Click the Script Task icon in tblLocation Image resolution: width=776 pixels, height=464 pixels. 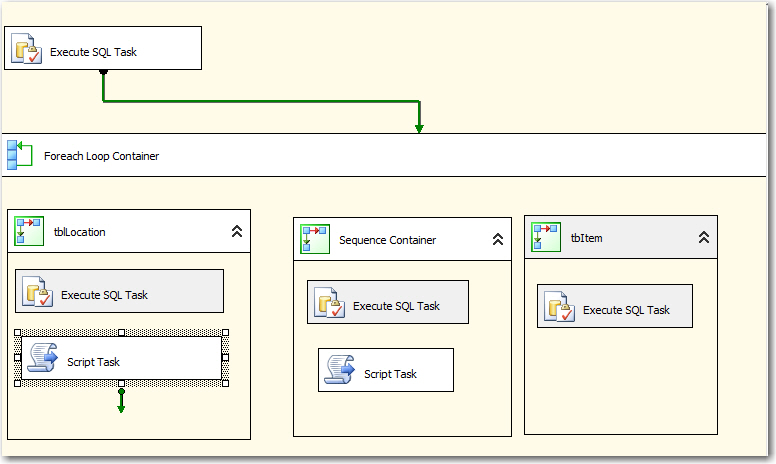pyautogui.click(x=43, y=358)
